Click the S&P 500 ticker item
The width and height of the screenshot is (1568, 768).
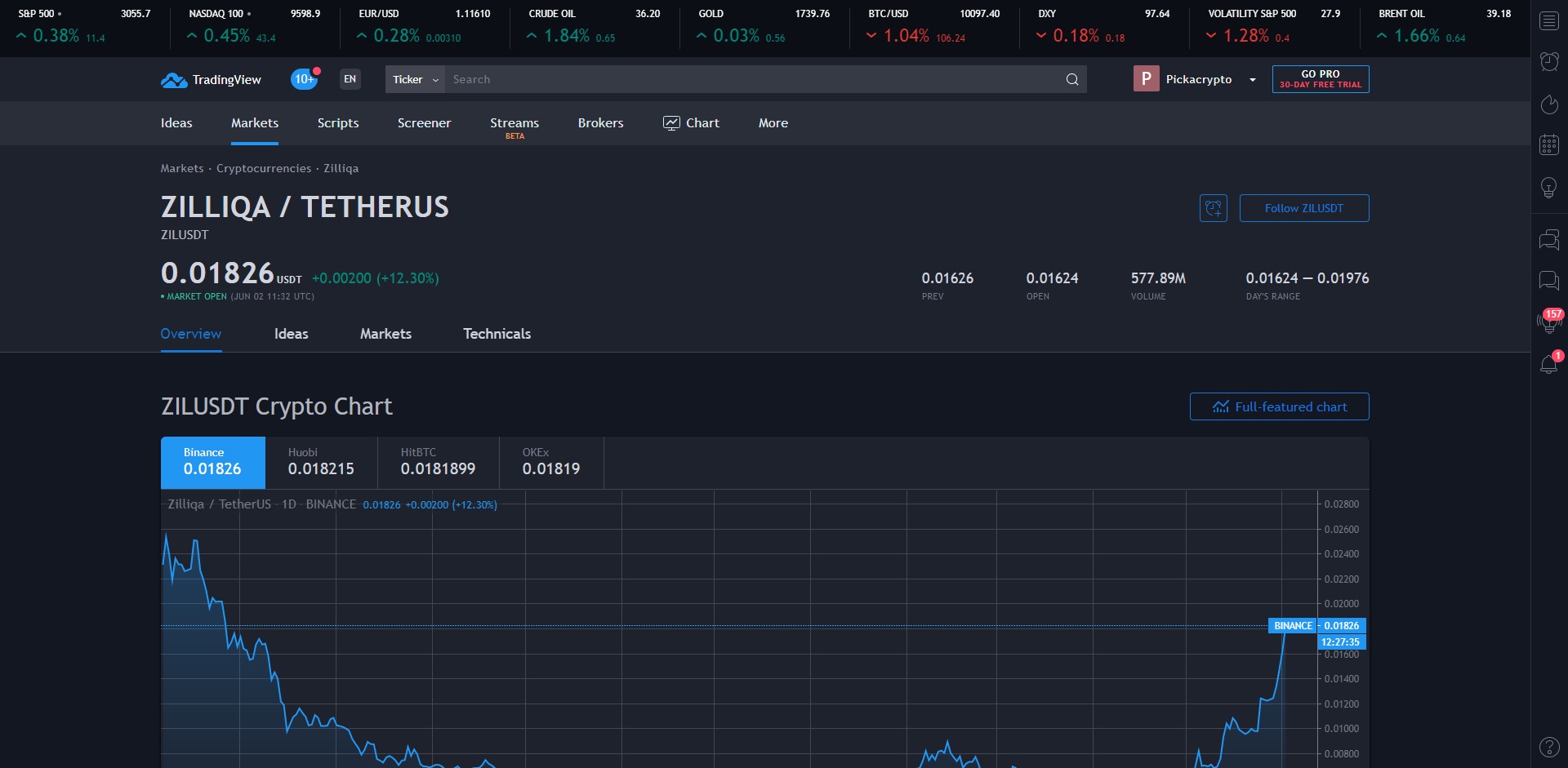(85, 26)
